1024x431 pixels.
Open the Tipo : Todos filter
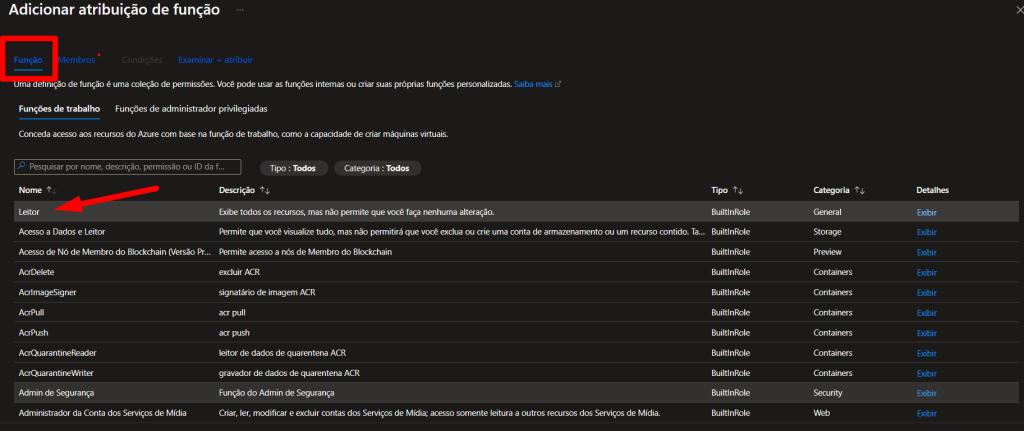click(x=293, y=168)
